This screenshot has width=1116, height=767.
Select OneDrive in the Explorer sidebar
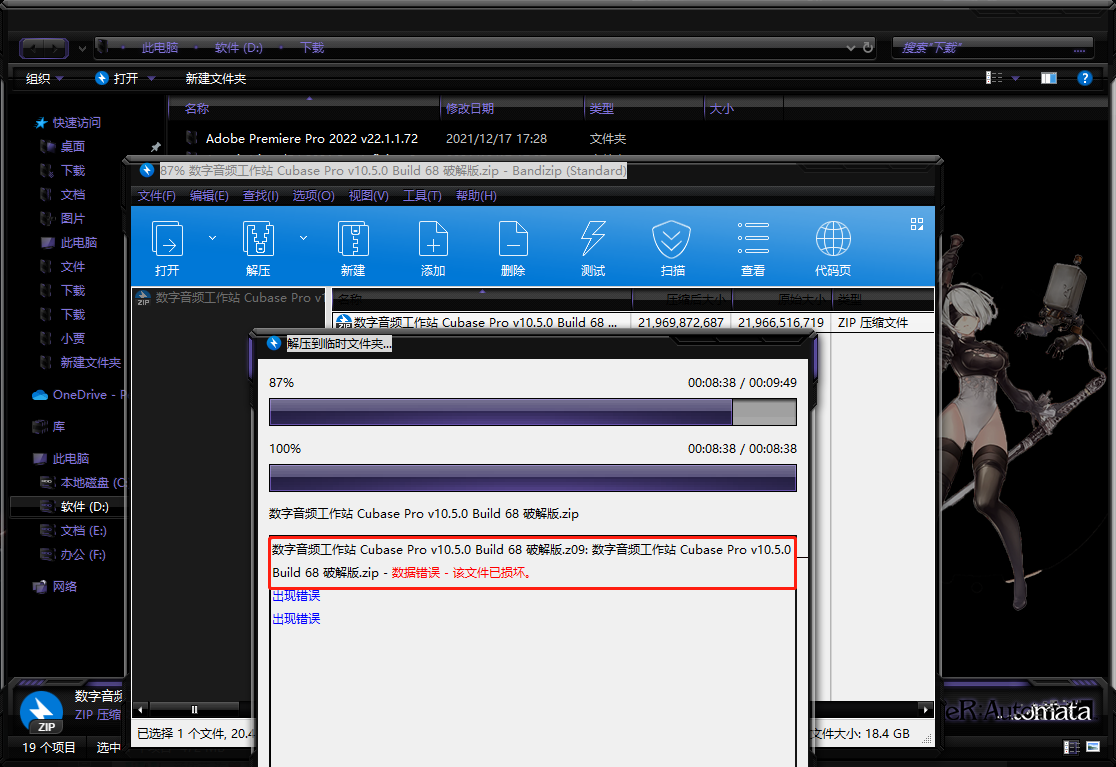pyautogui.click(x=78, y=395)
